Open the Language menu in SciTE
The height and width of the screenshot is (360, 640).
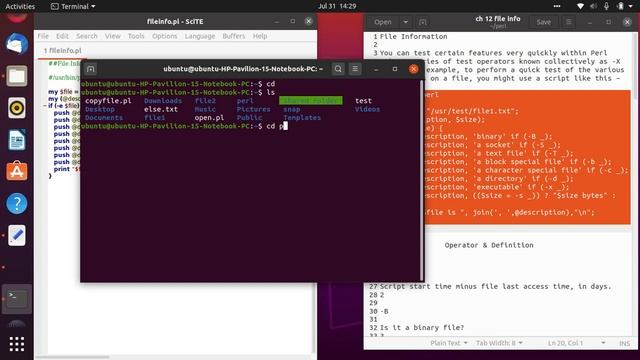click(200, 36)
